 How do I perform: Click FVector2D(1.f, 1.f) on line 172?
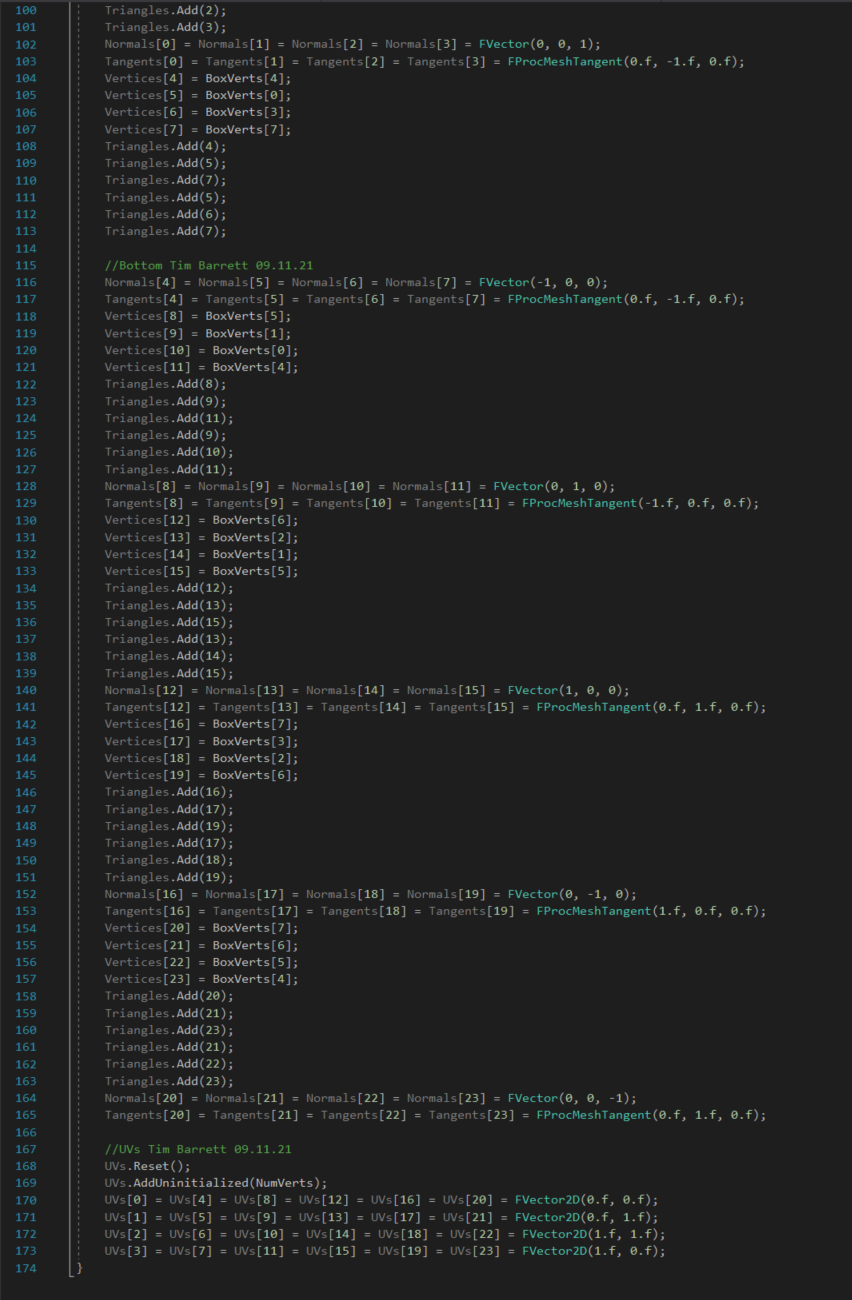point(593,1234)
